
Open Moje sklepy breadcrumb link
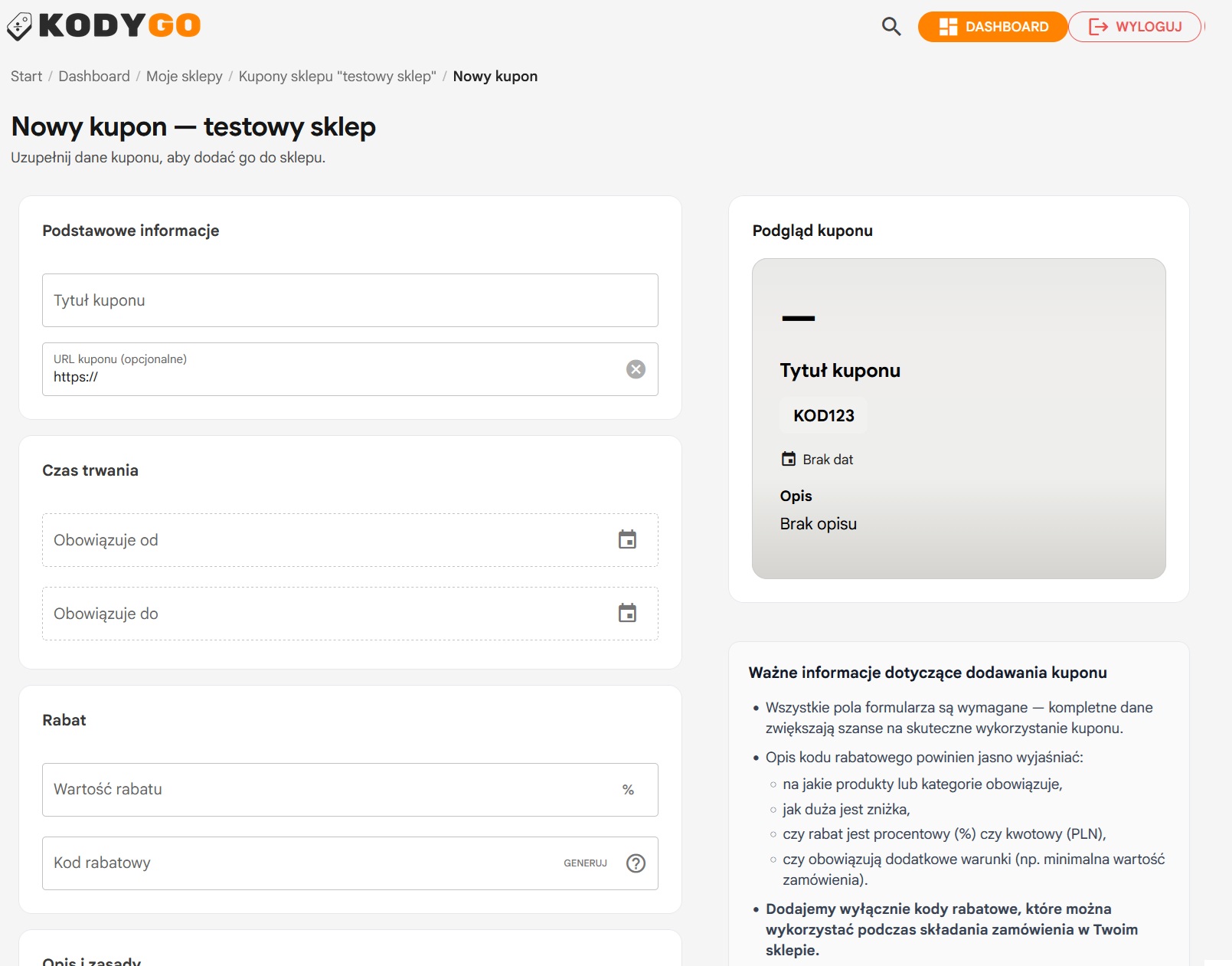pyautogui.click(x=184, y=77)
